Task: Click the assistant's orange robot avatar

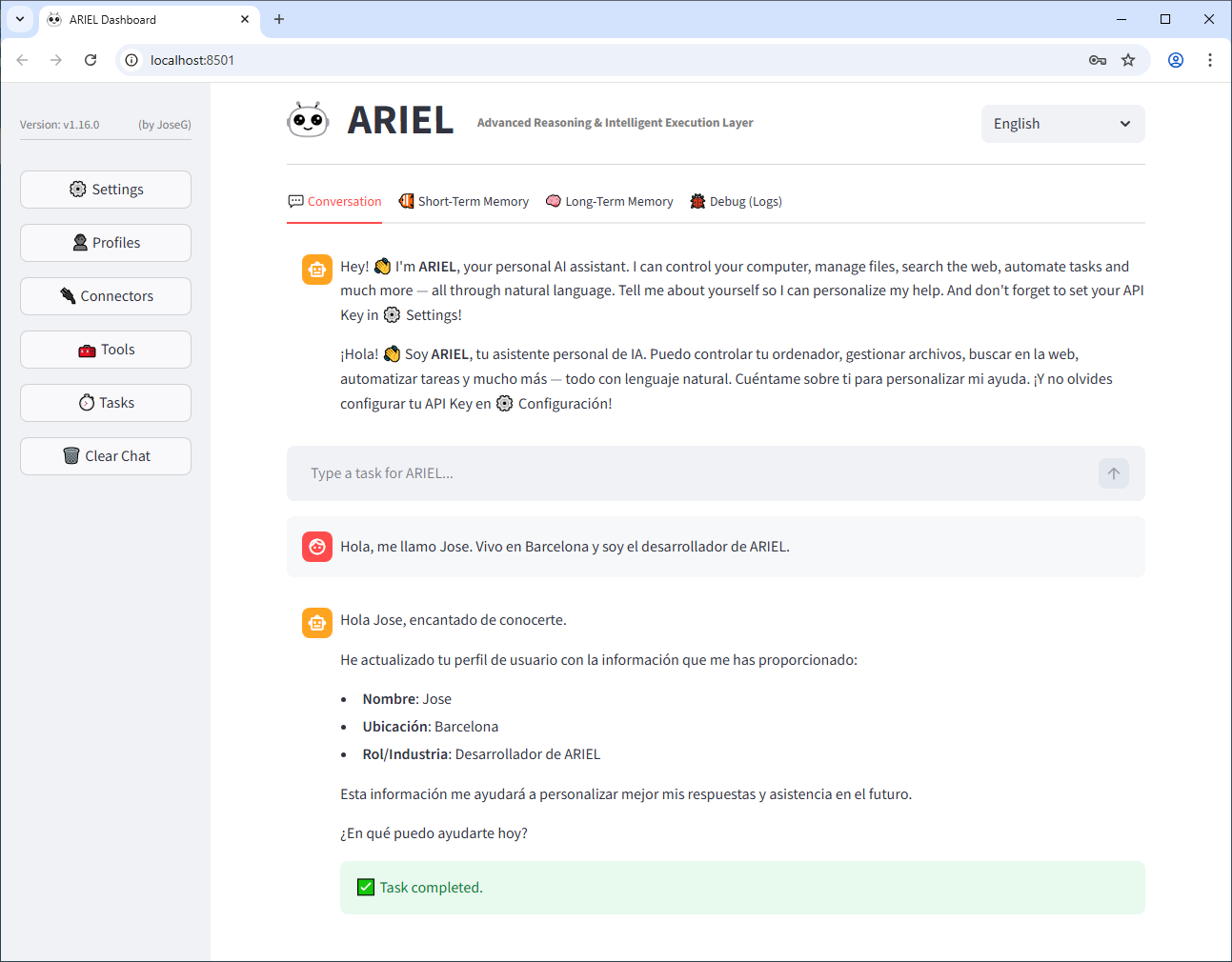Action: click(x=316, y=270)
